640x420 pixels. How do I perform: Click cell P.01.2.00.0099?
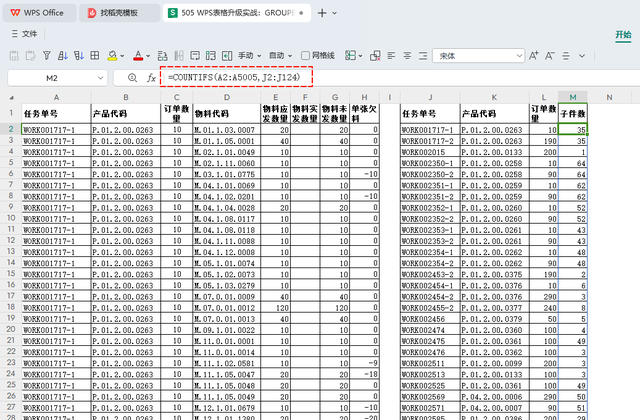click(495, 363)
